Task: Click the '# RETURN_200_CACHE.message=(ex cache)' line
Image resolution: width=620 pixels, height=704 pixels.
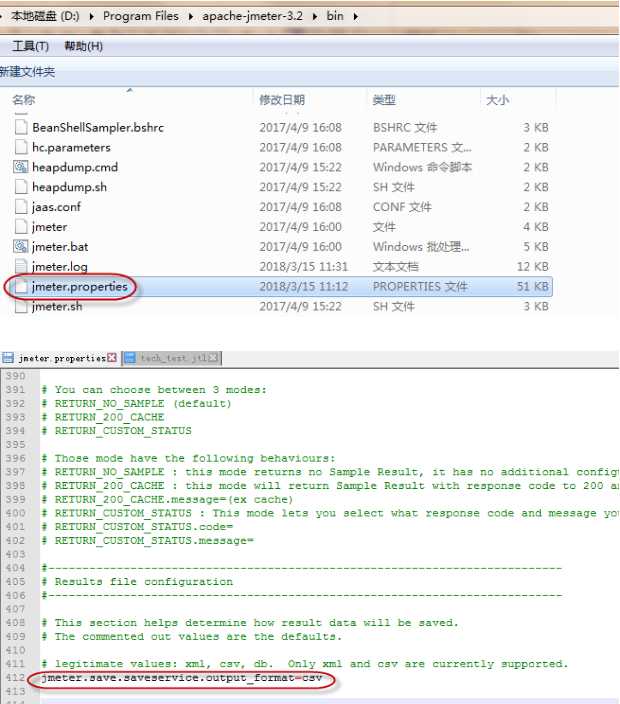Action: (167, 499)
